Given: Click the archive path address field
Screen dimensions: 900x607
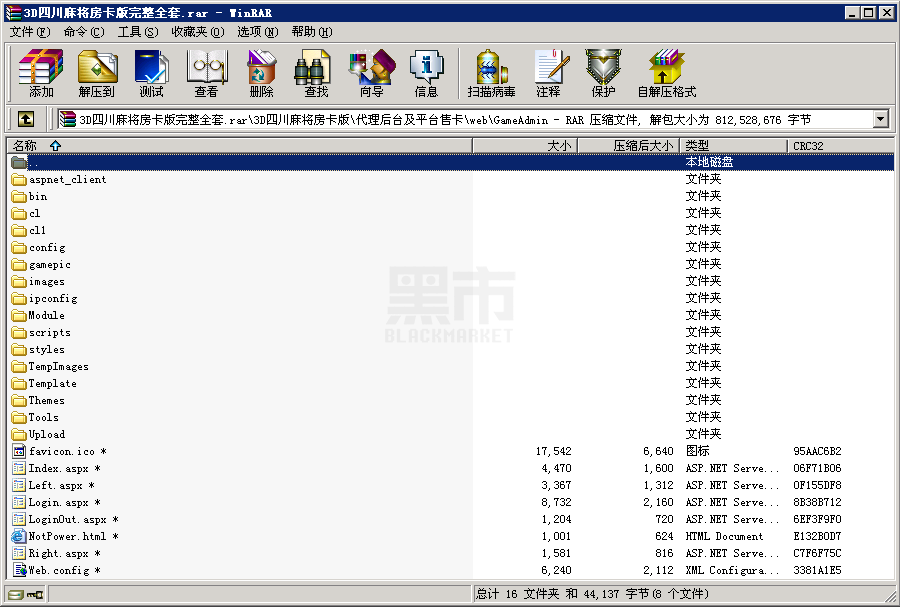Looking at the screenshot, I should (465, 119).
